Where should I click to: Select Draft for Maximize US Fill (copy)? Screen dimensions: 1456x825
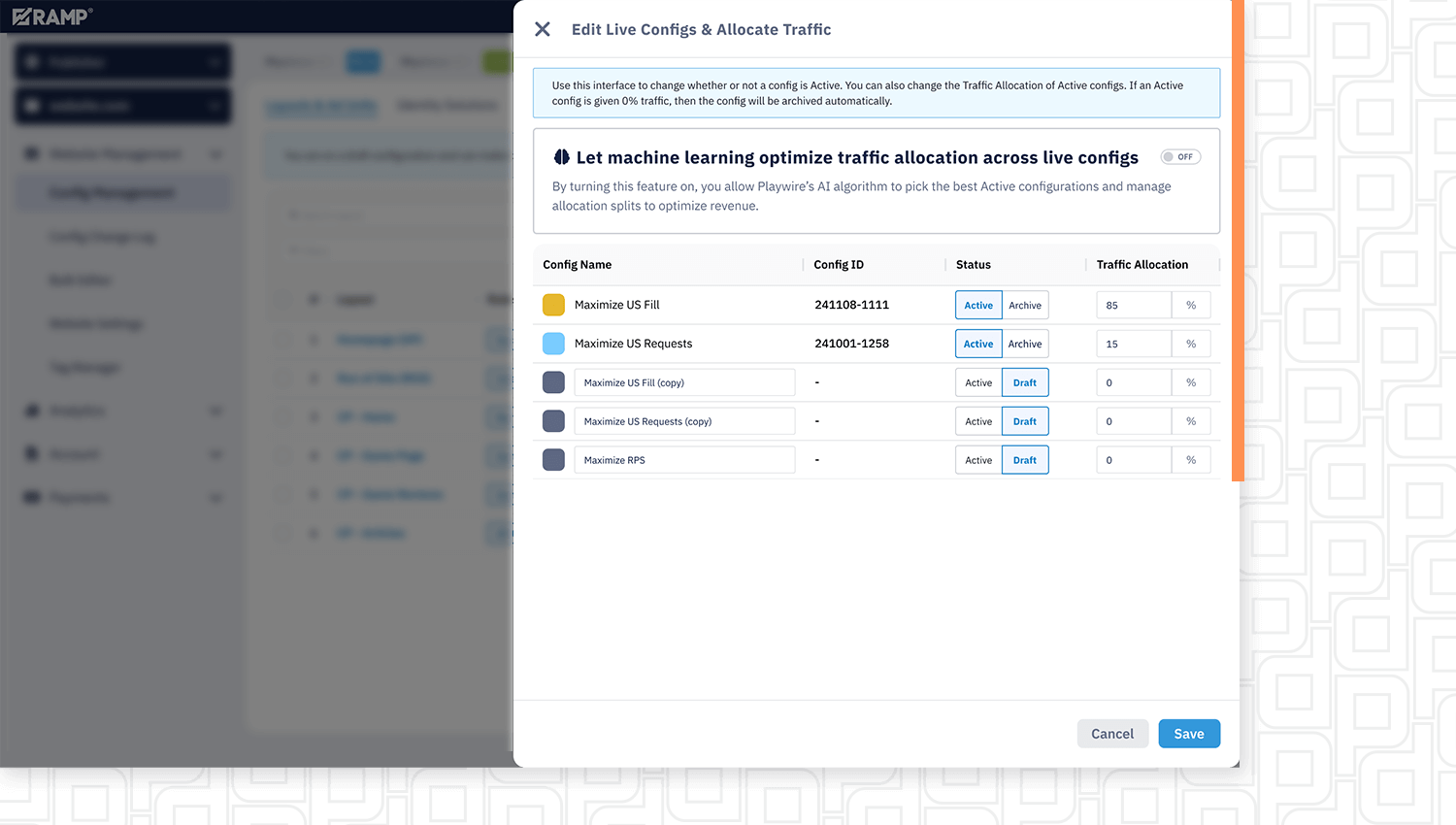1025,382
